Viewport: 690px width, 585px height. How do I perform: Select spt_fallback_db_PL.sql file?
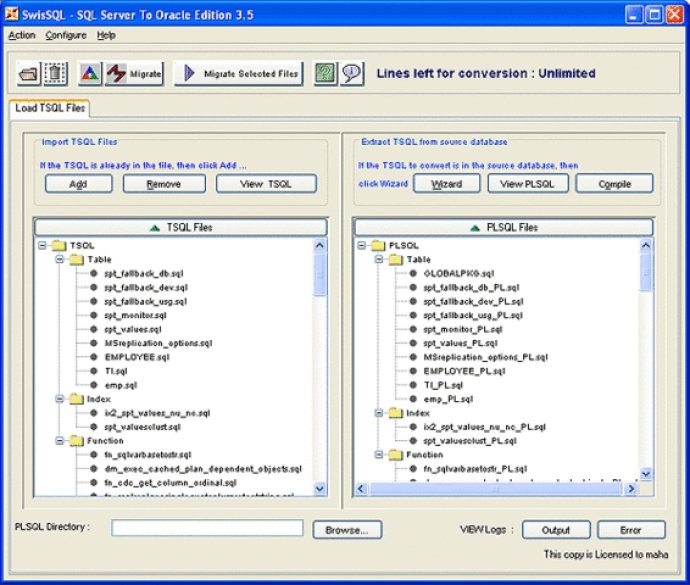tap(471, 287)
